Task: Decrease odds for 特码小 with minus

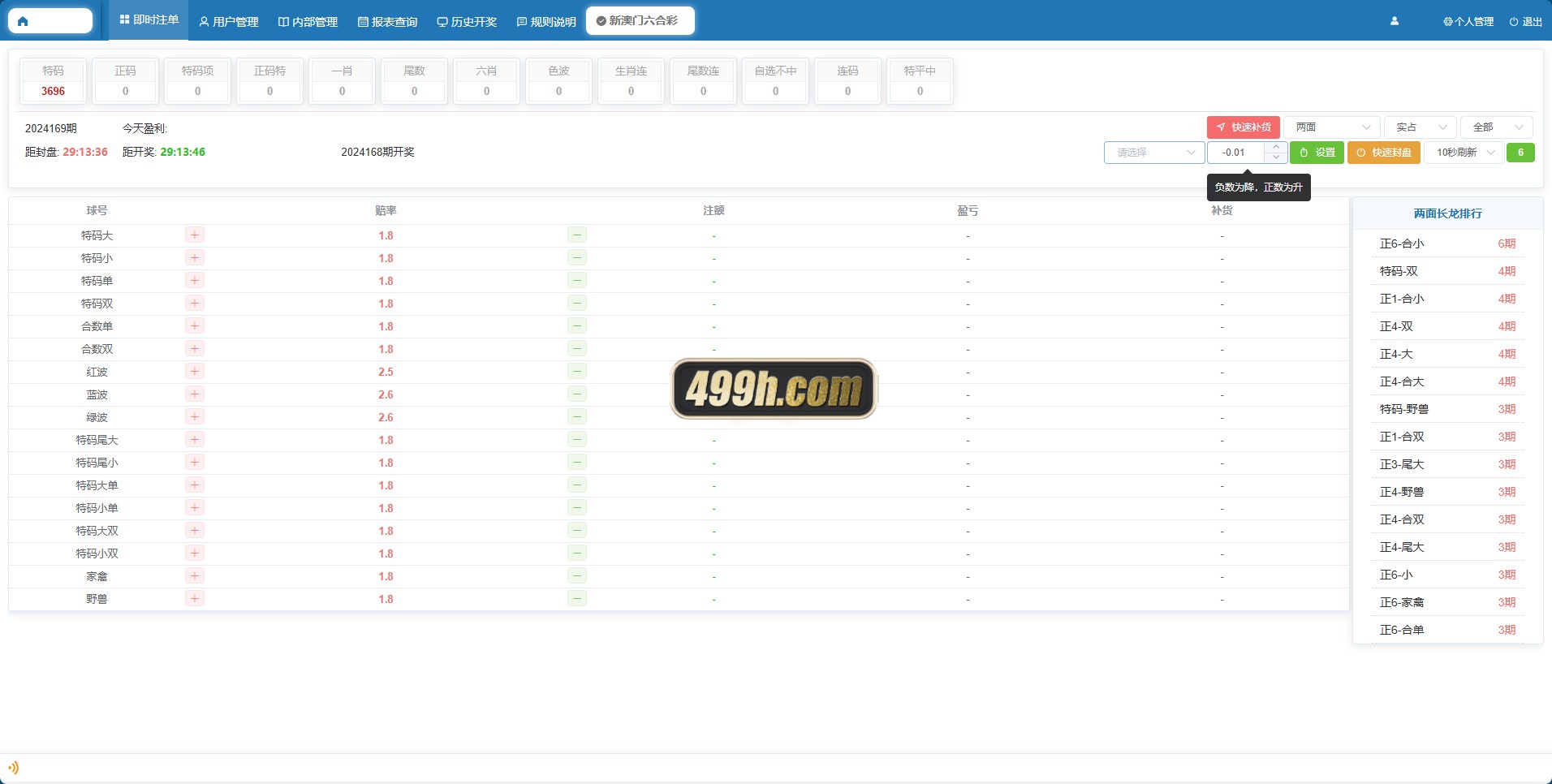Action: click(577, 258)
